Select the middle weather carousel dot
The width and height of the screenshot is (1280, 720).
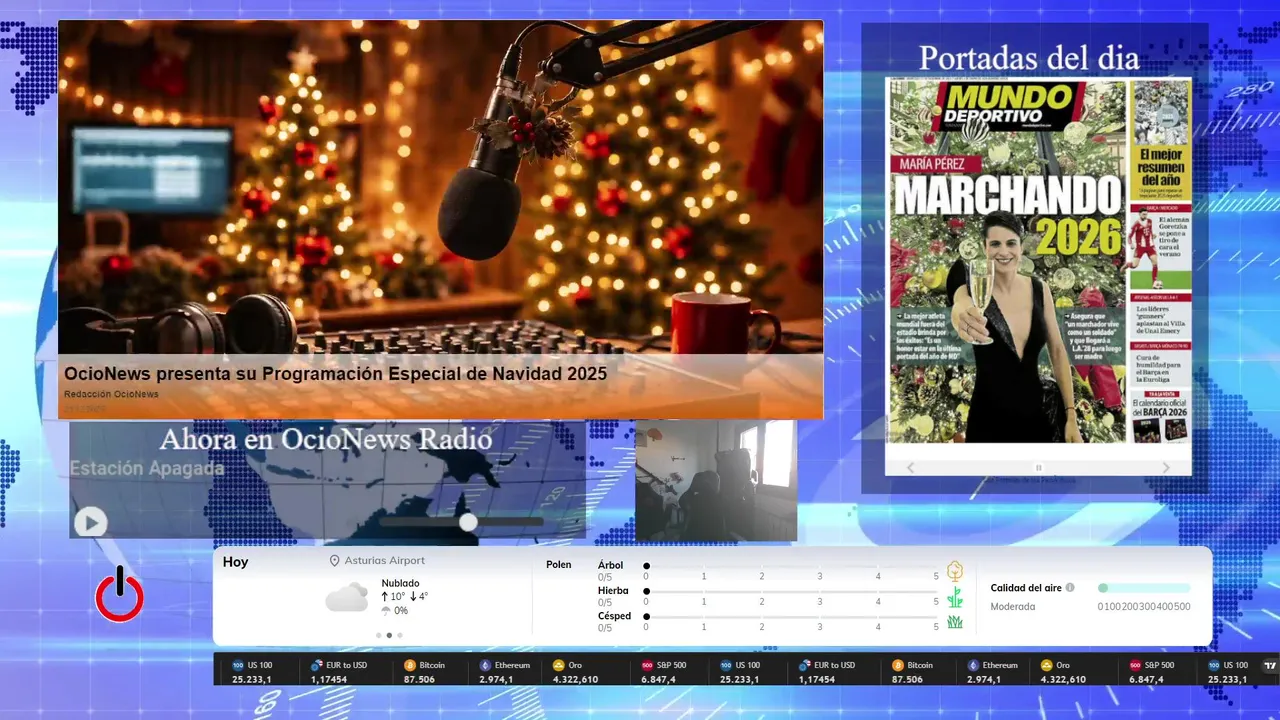coord(389,635)
